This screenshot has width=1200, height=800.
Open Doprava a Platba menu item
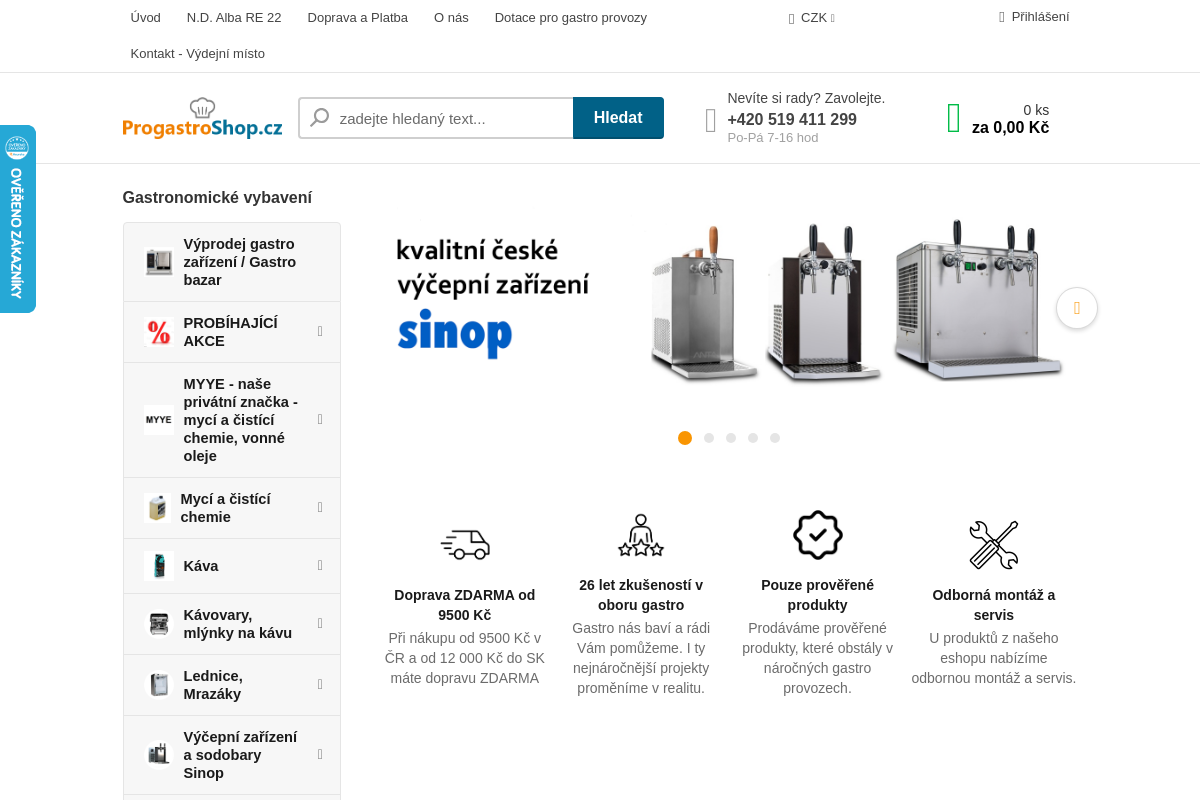(358, 18)
